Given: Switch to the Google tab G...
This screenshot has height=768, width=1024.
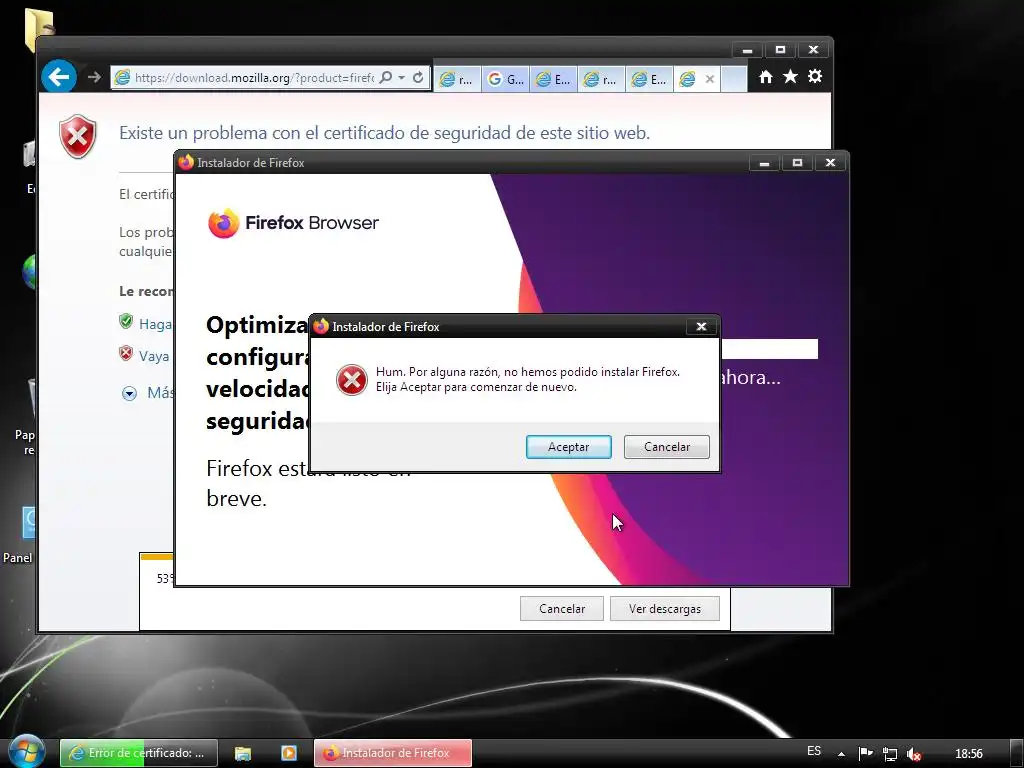Looking at the screenshot, I should coord(505,79).
